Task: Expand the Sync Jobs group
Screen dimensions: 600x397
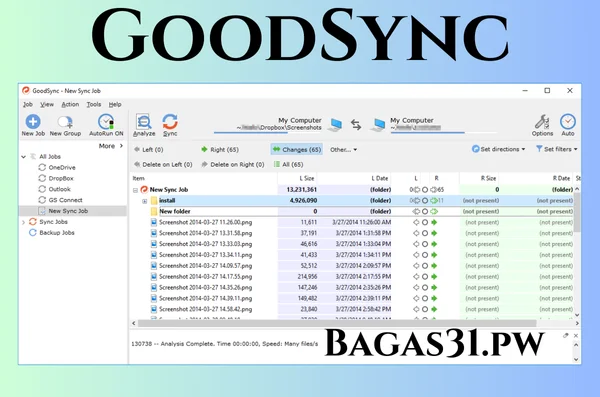Action: pyautogui.click(x=24, y=222)
